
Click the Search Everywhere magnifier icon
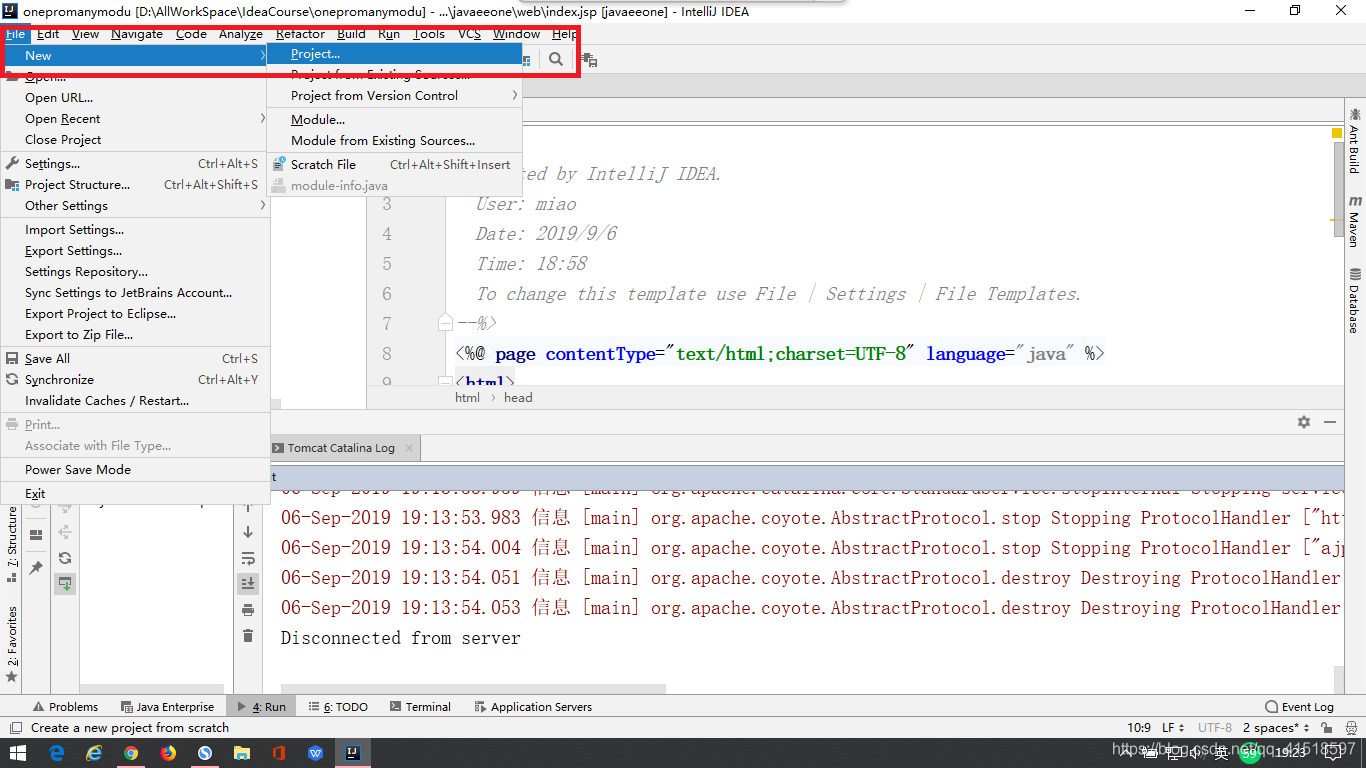(x=555, y=60)
